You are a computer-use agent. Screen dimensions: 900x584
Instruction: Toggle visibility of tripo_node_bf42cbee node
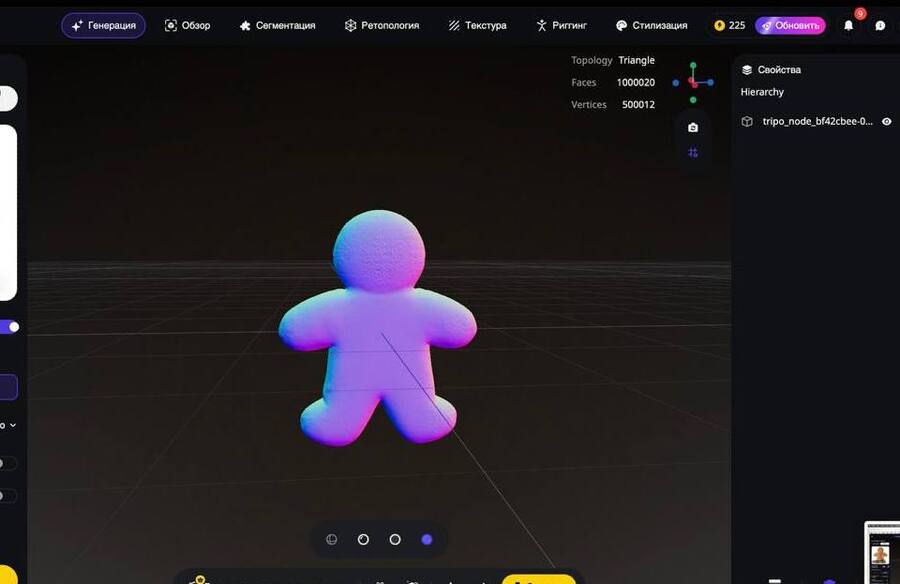(886, 122)
